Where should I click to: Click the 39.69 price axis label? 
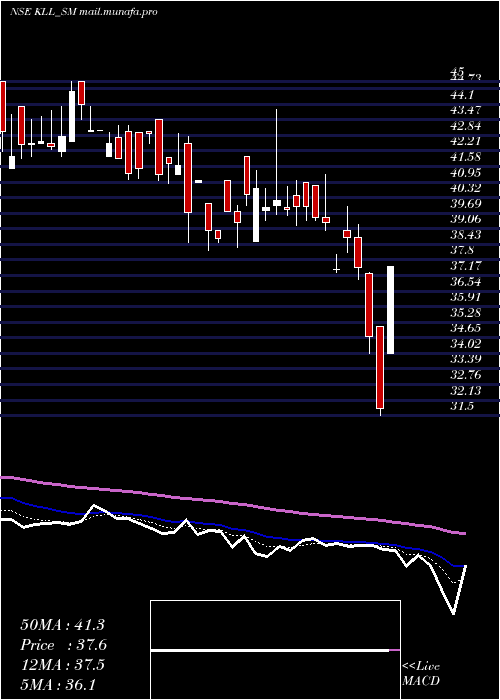click(x=466, y=204)
